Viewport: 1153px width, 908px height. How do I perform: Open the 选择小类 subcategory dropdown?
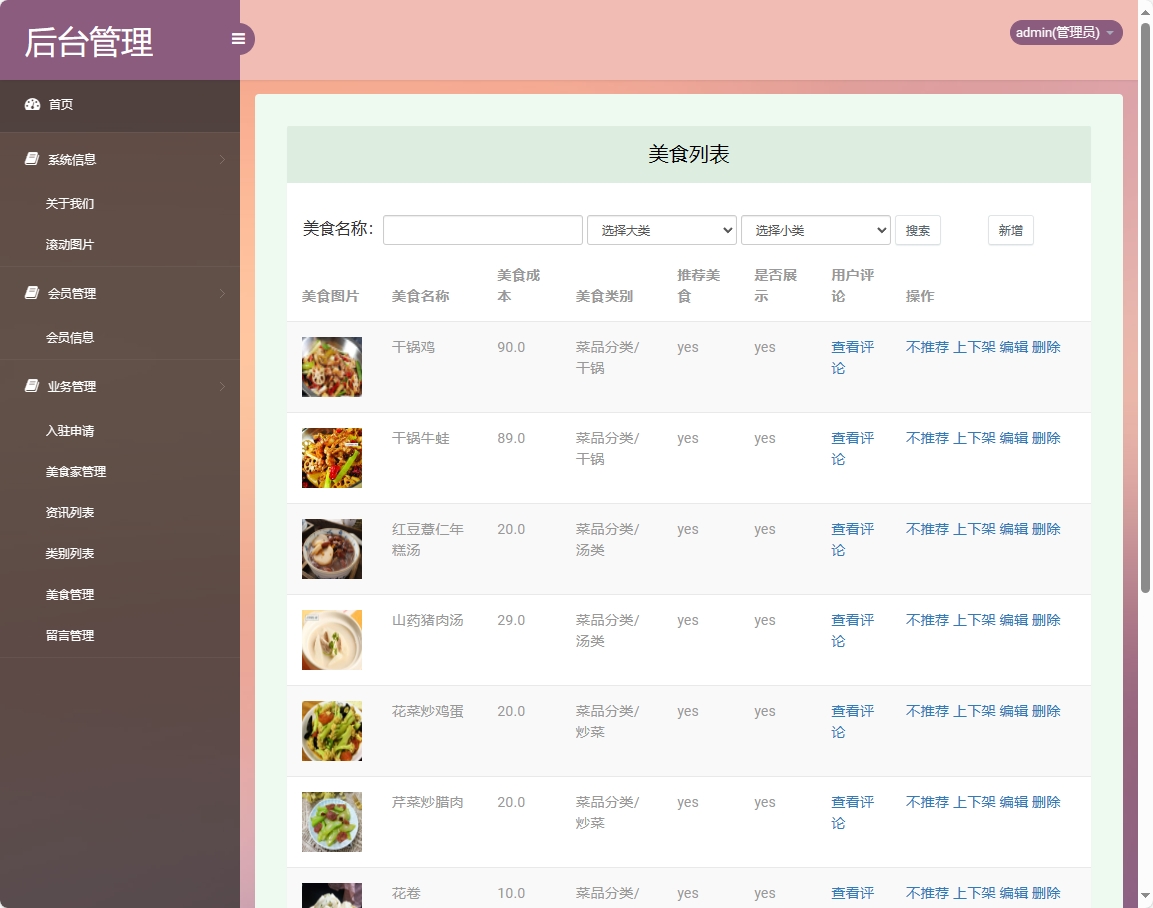(x=815, y=230)
